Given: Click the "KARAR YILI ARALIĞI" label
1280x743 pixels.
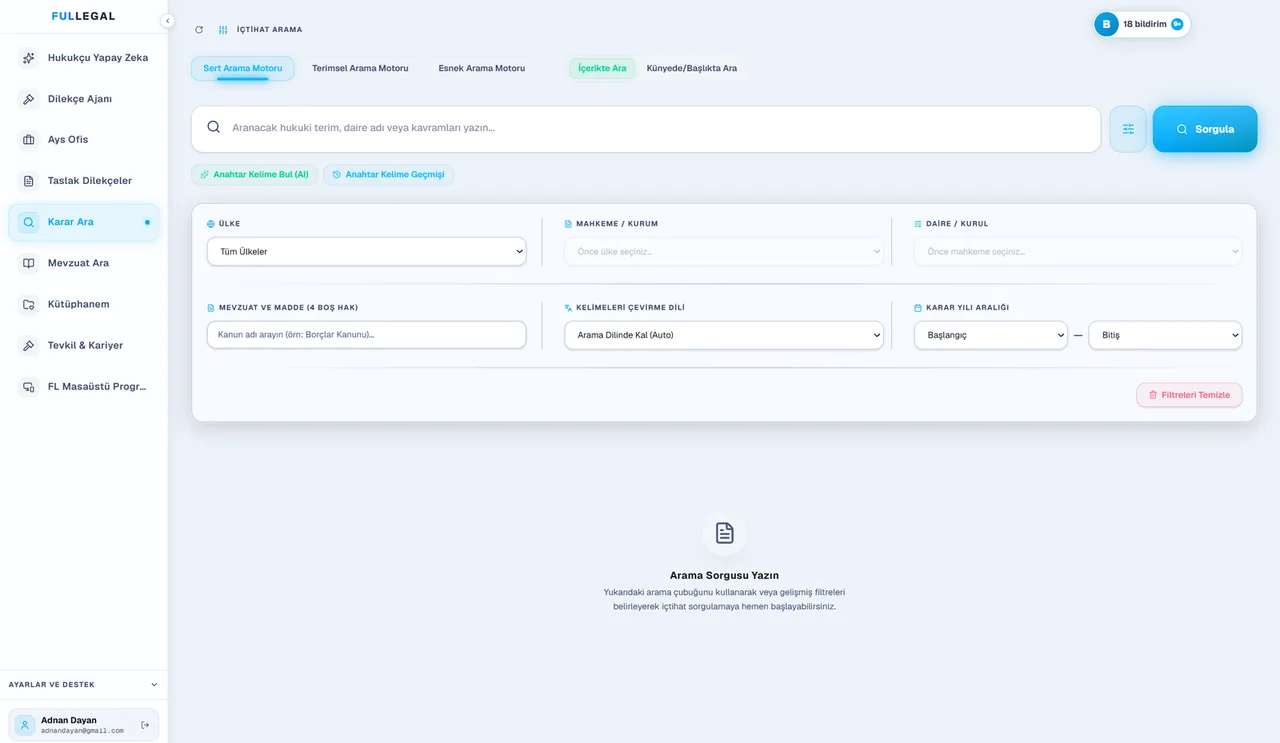Looking at the screenshot, I should [966, 308].
